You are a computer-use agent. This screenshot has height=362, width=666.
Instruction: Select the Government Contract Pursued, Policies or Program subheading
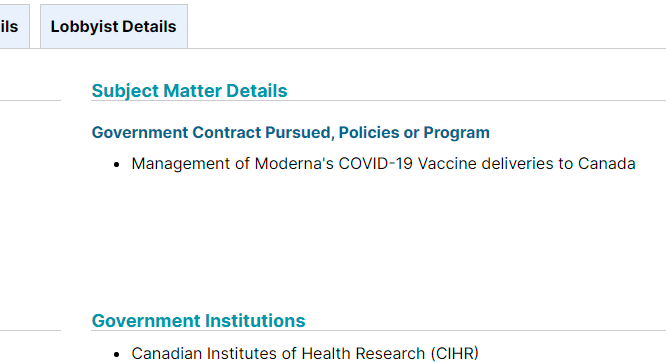pos(291,133)
